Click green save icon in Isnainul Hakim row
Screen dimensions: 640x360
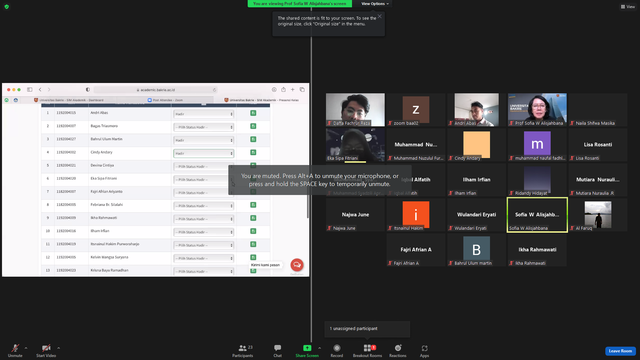tap(253, 244)
